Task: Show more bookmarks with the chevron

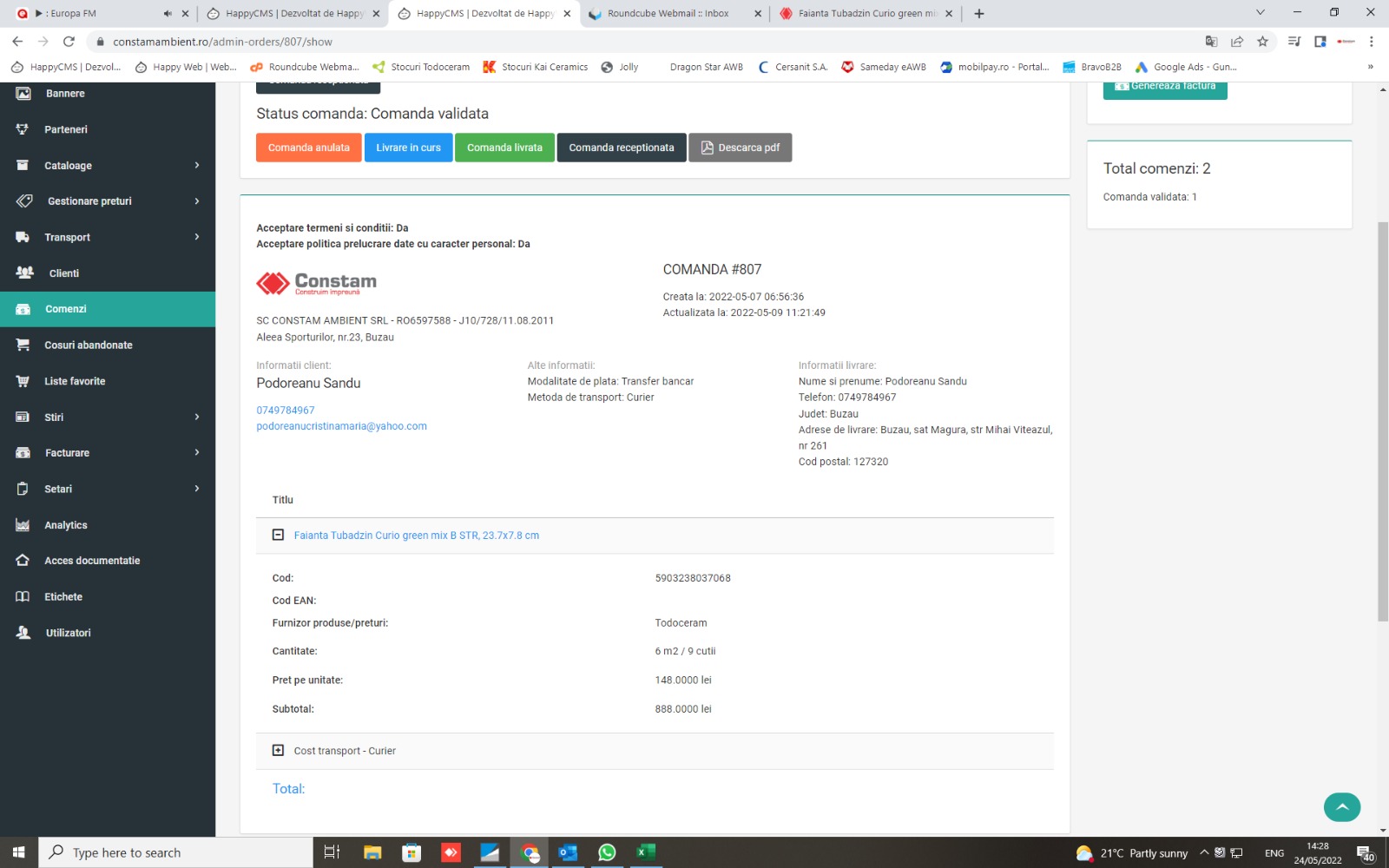Action: click(x=1371, y=67)
